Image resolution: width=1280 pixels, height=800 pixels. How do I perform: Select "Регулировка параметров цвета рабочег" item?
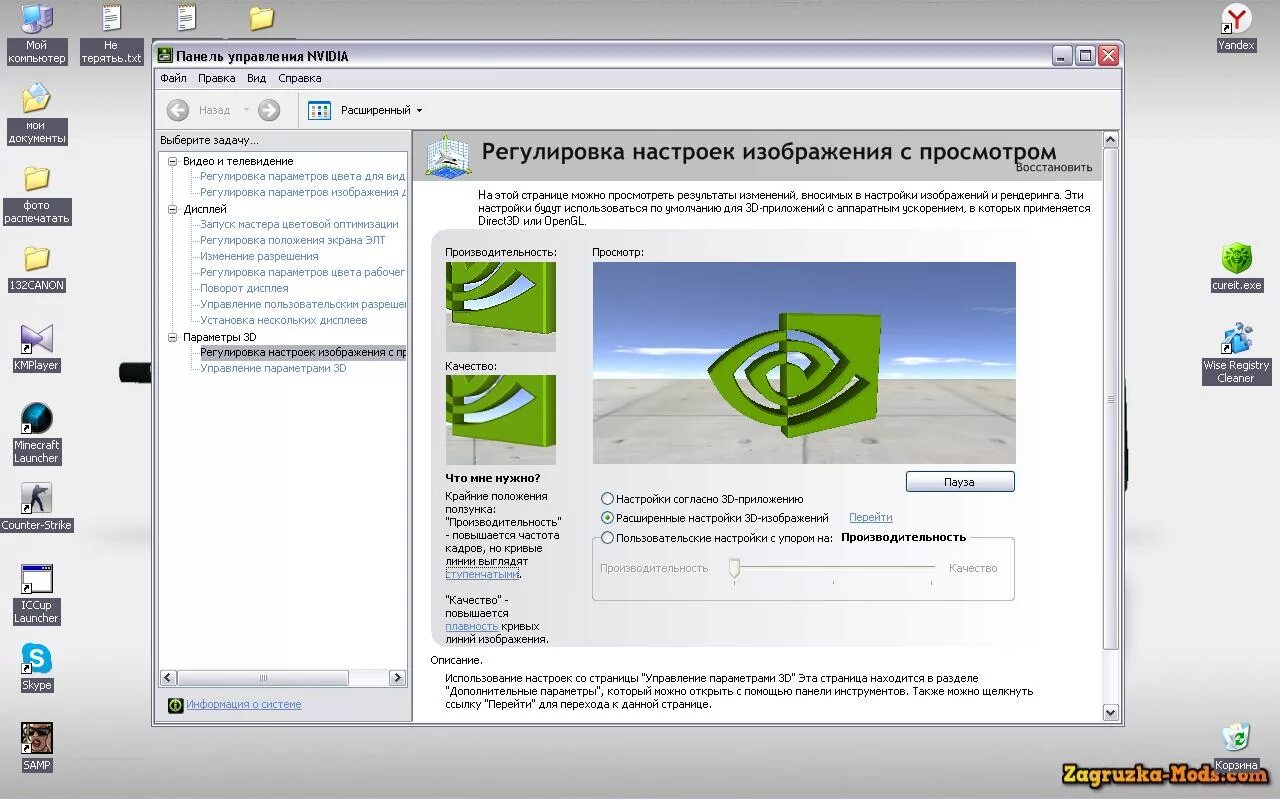pyautogui.click(x=302, y=273)
